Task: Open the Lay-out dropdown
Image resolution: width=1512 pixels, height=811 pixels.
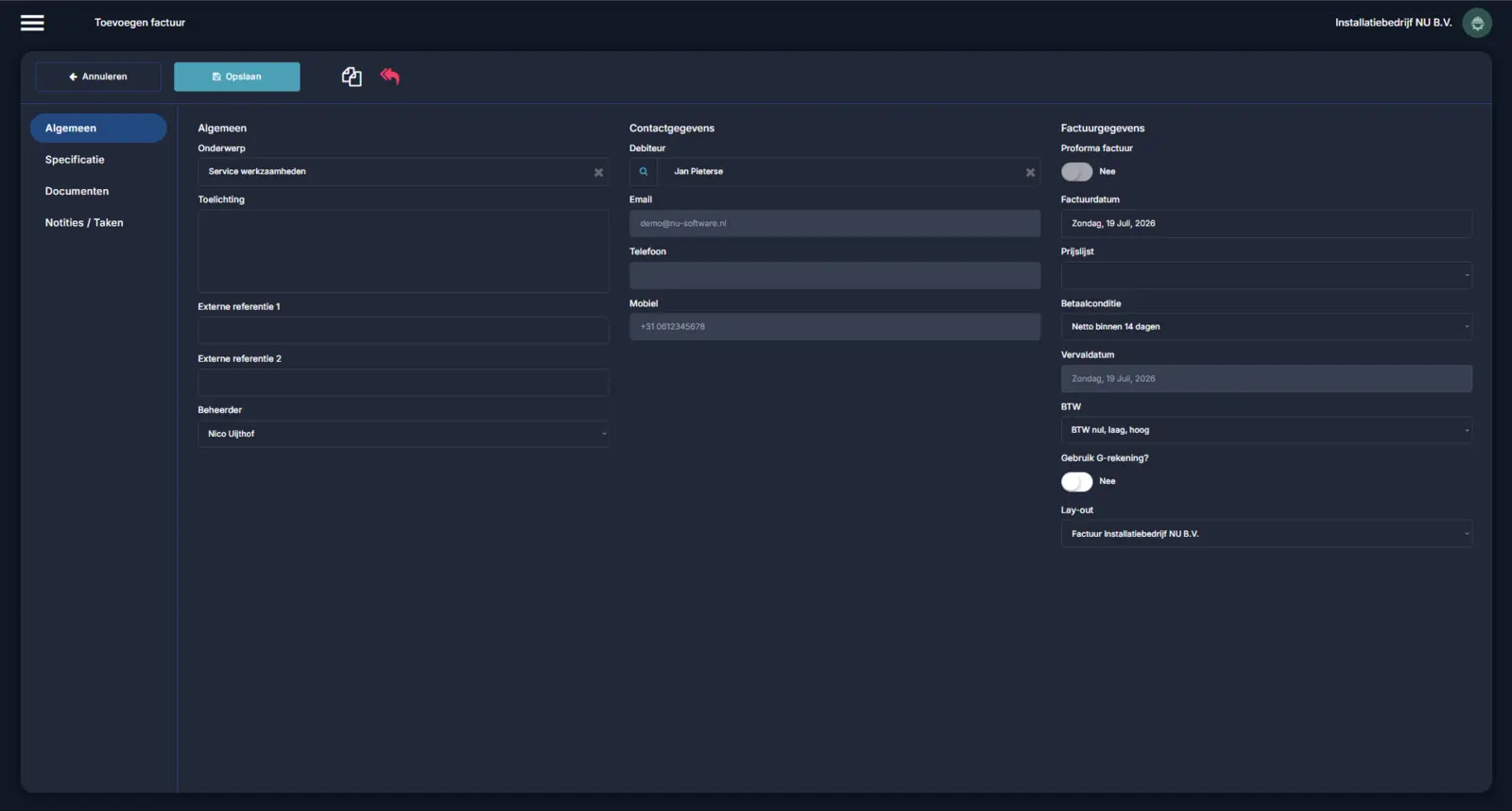Action: pyautogui.click(x=1266, y=534)
